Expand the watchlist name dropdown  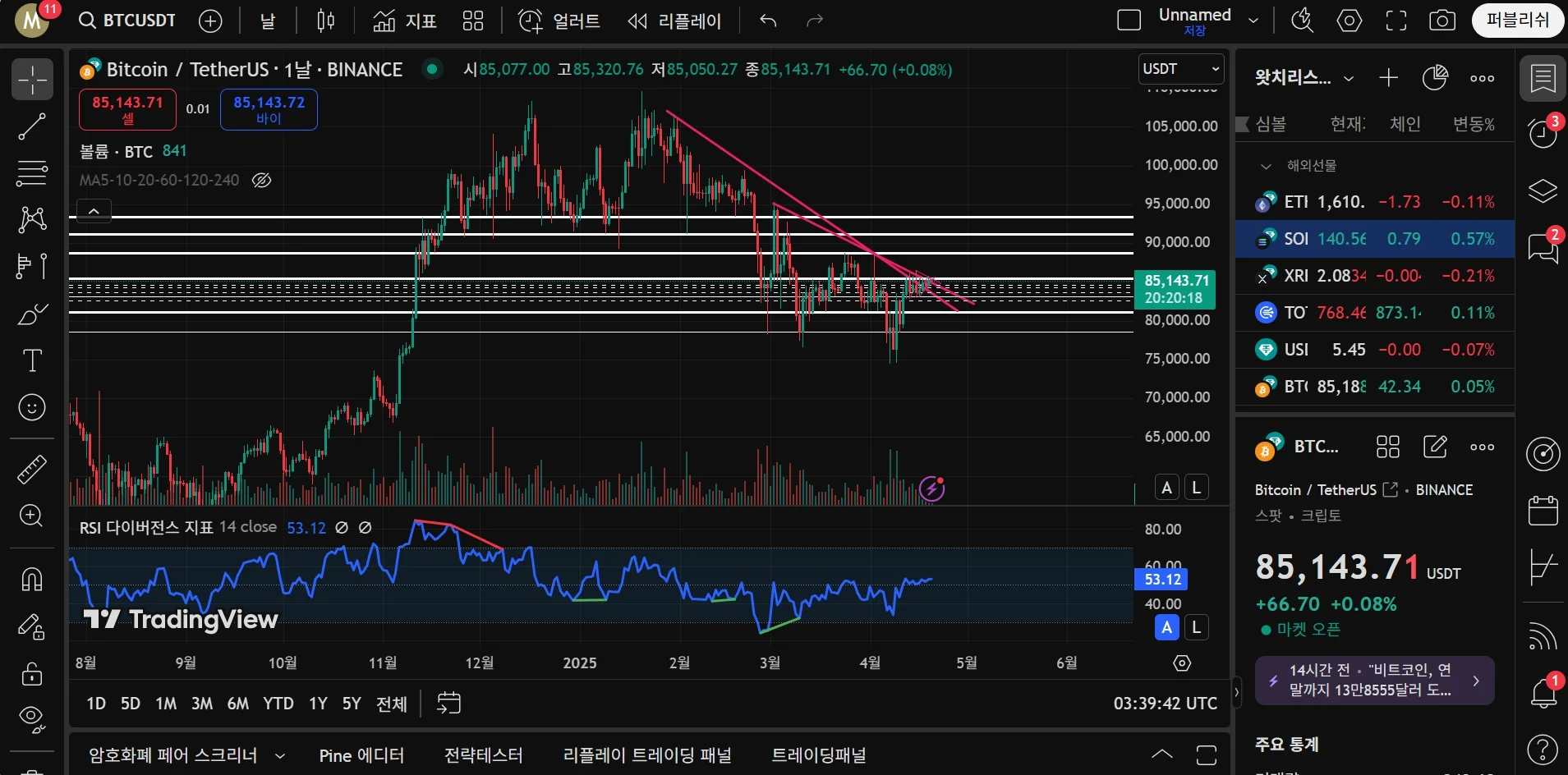(x=1348, y=79)
